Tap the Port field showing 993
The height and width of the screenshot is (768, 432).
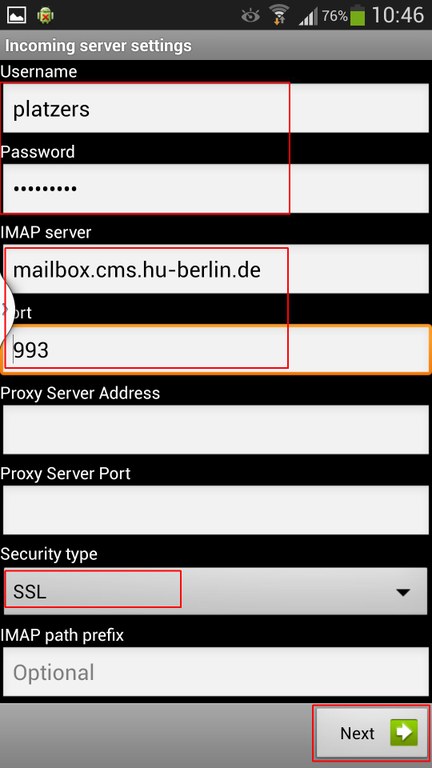(216, 350)
